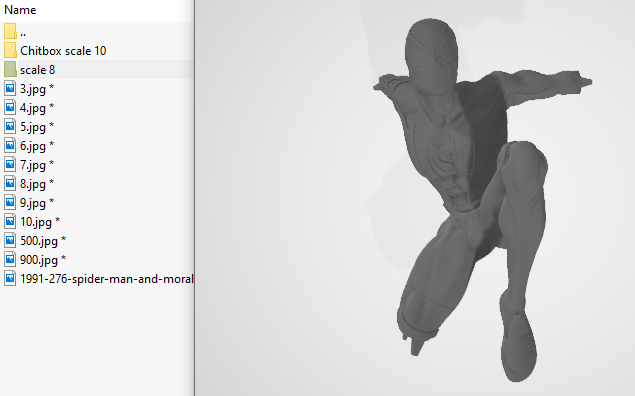Select the file 9.jpg
The image size is (635, 396).
pos(37,203)
